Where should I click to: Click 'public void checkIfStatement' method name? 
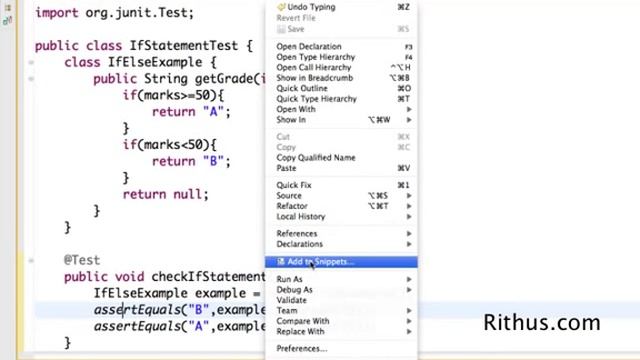(x=208, y=277)
